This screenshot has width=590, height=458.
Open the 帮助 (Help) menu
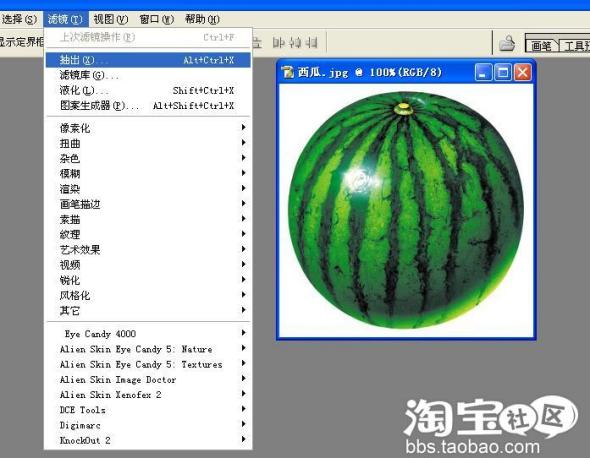pyautogui.click(x=202, y=19)
